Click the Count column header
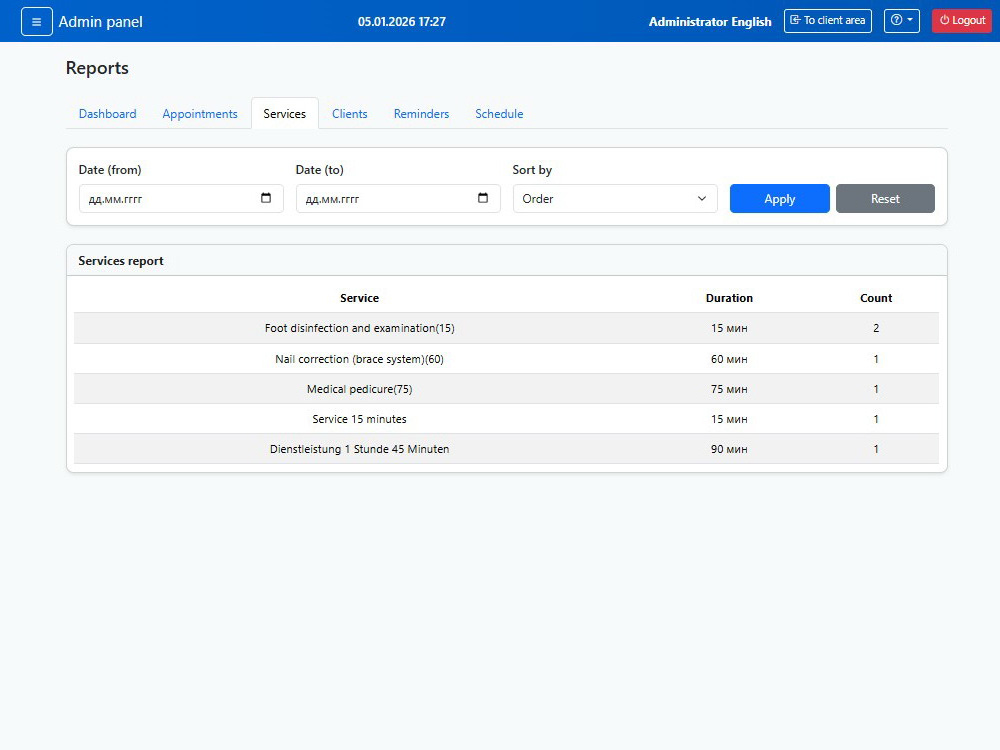Viewport: 1000px width, 750px height. pyautogui.click(x=876, y=298)
